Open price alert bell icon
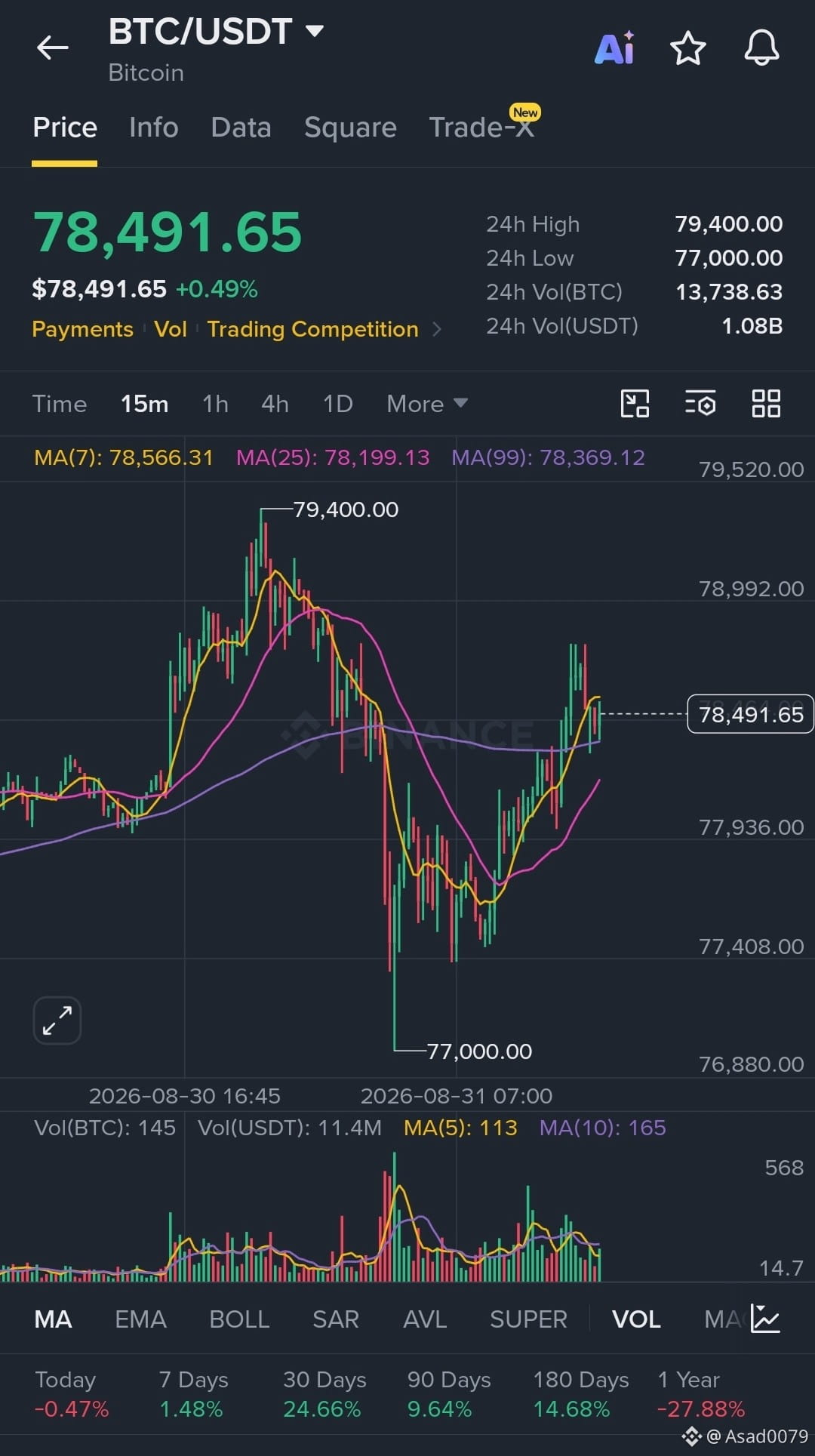 [x=761, y=48]
